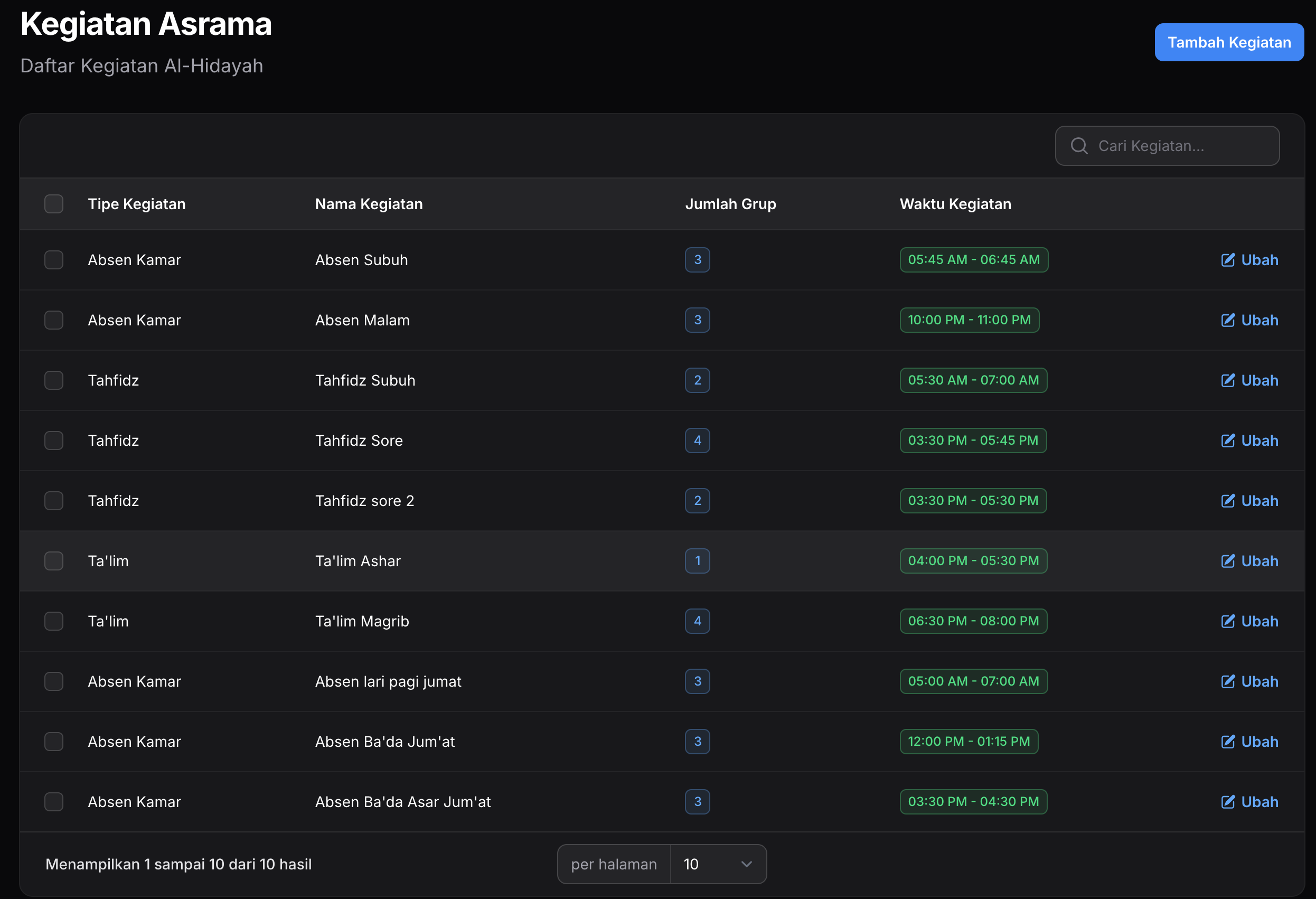The height and width of the screenshot is (899, 1316).
Task: Click the Ubah link for Tahfidz Subuh
Action: click(x=1250, y=380)
